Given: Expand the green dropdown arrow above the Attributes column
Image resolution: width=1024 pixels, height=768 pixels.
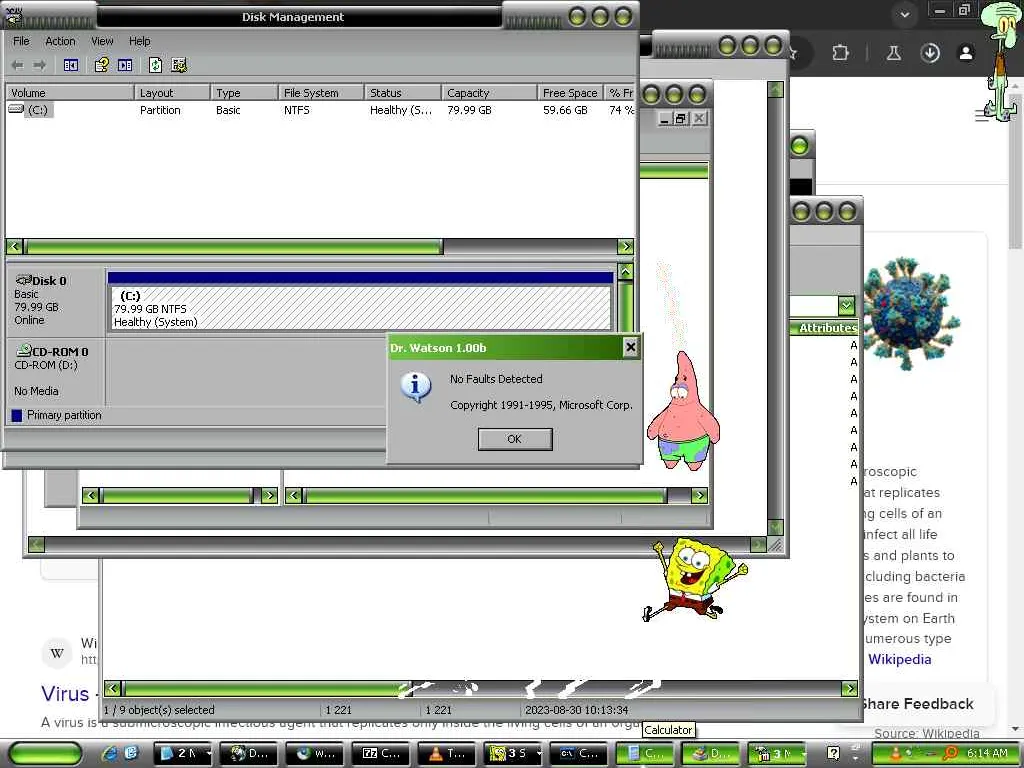Looking at the screenshot, I should click(x=846, y=305).
